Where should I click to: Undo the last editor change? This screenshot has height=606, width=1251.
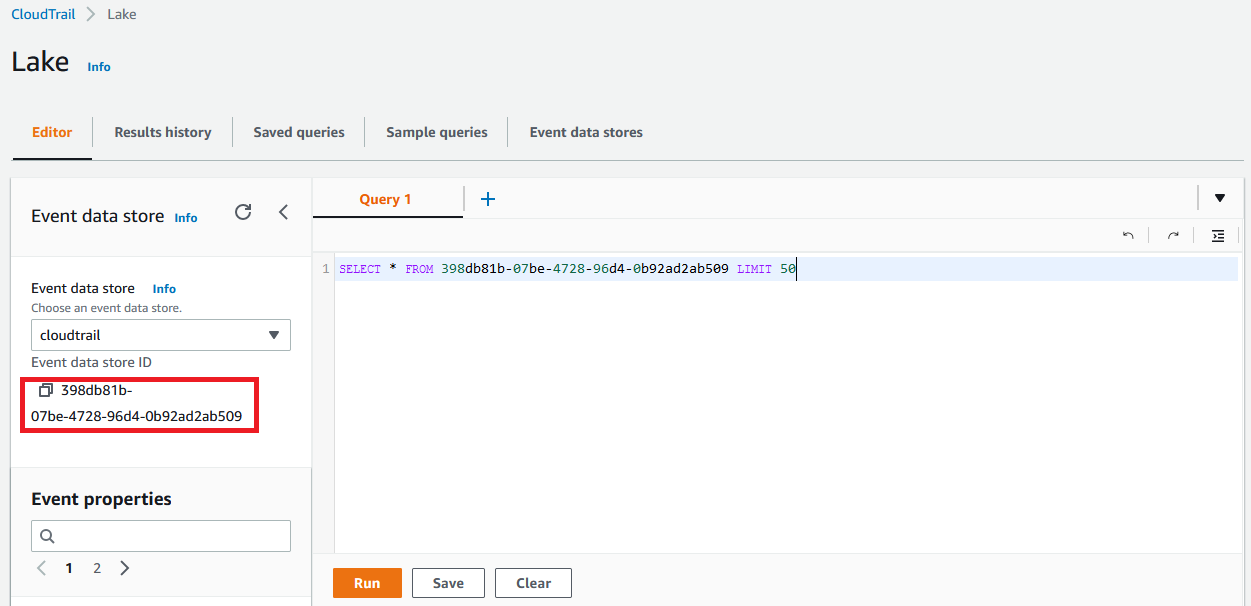1128,236
